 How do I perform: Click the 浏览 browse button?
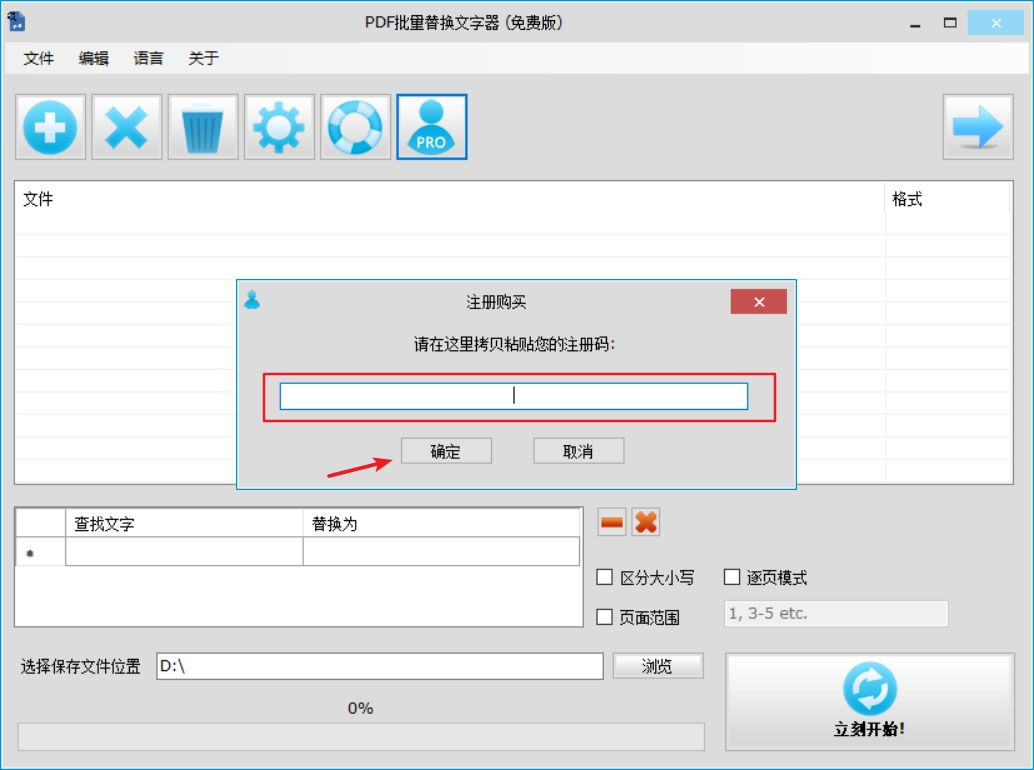(x=658, y=666)
